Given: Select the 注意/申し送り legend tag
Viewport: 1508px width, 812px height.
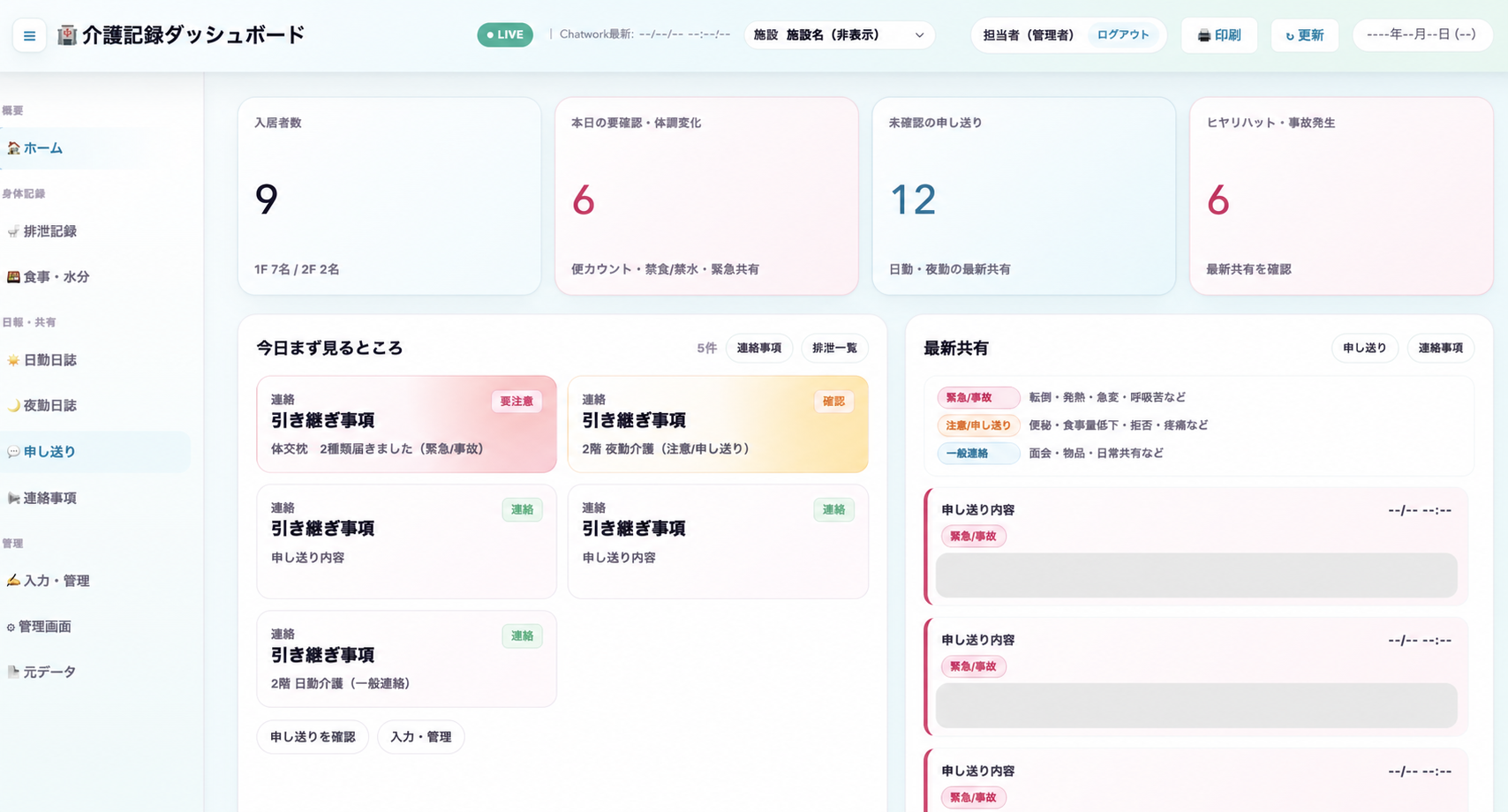Looking at the screenshot, I should [978, 425].
